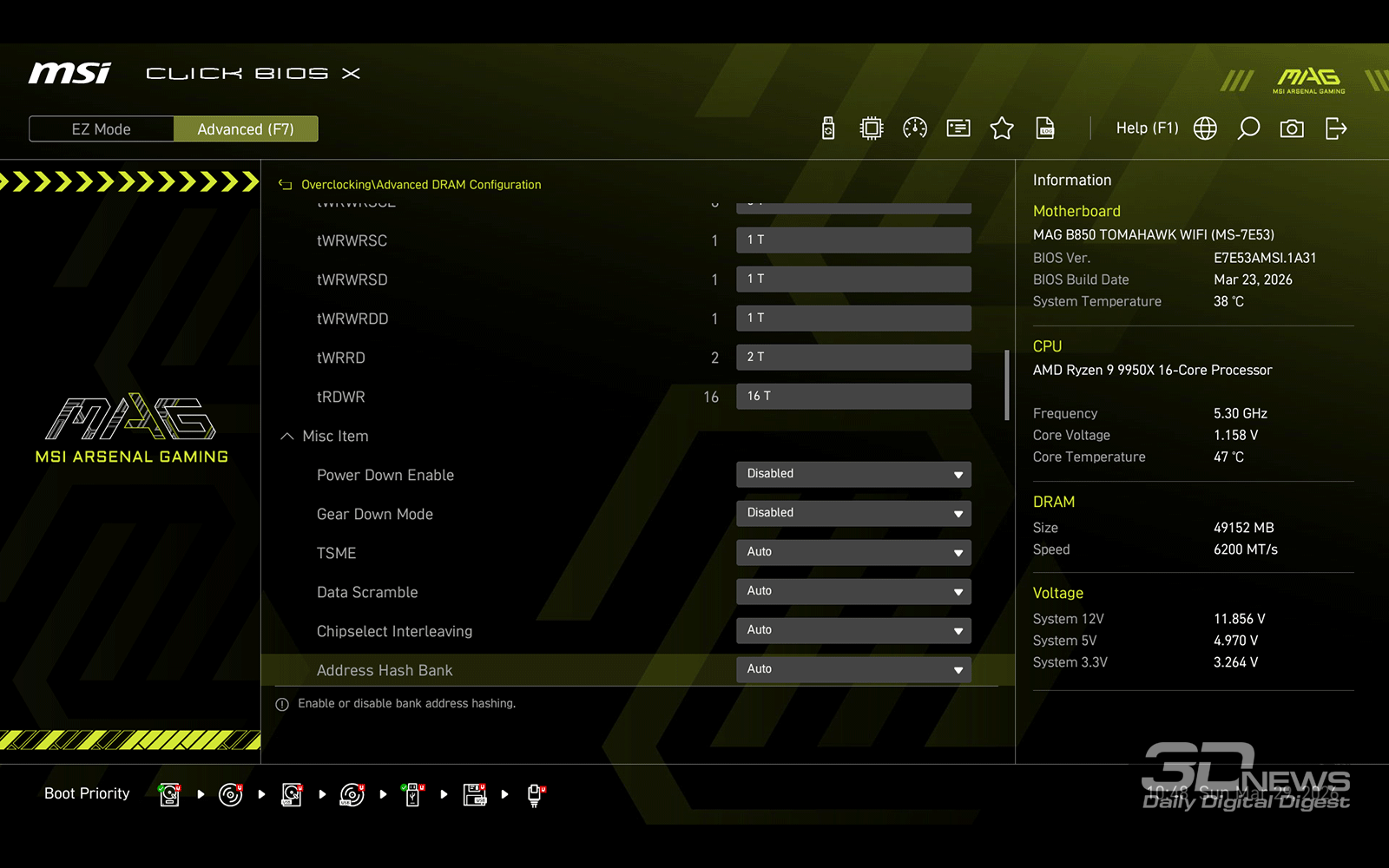
Task: Open the Gear Down Mode dropdown
Action: click(853, 513)
